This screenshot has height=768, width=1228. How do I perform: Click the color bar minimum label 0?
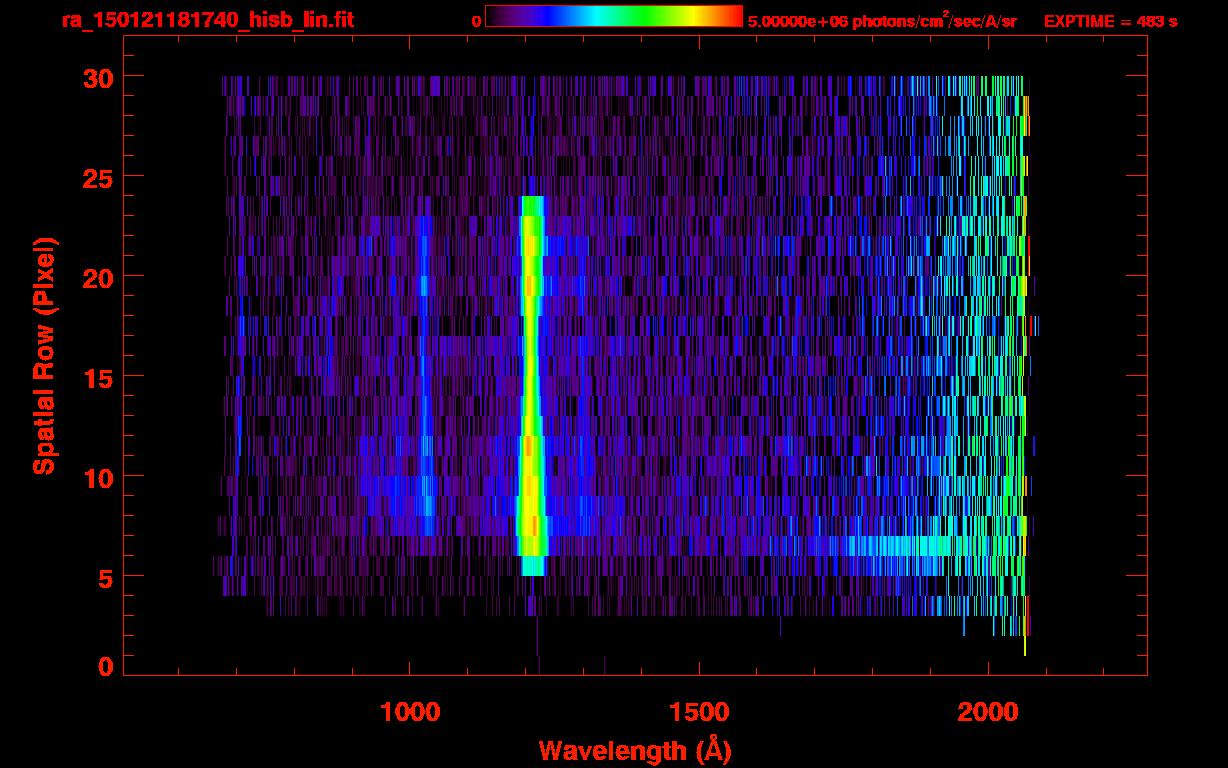click(x=476, y=21)
